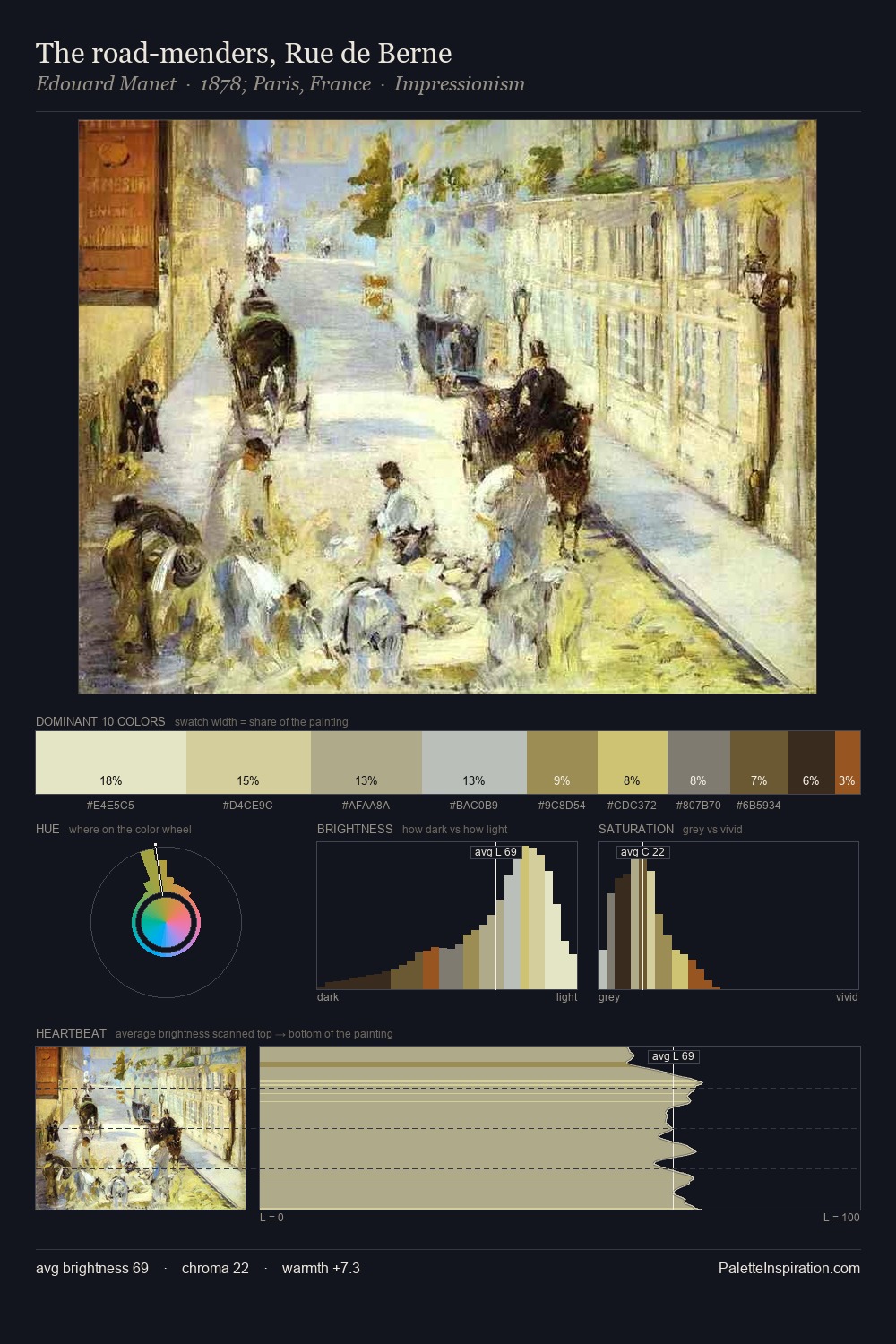
Task: Click the hue color wheel
Action: tap(166, 922)
